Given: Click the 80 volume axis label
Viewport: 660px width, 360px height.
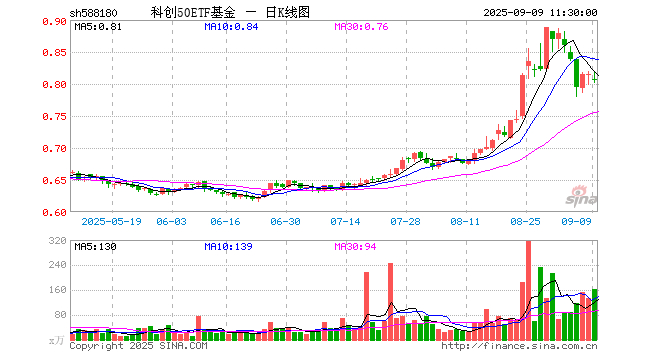Looking at the screenshot, I should pyautogui.click(x=61, y=315).
